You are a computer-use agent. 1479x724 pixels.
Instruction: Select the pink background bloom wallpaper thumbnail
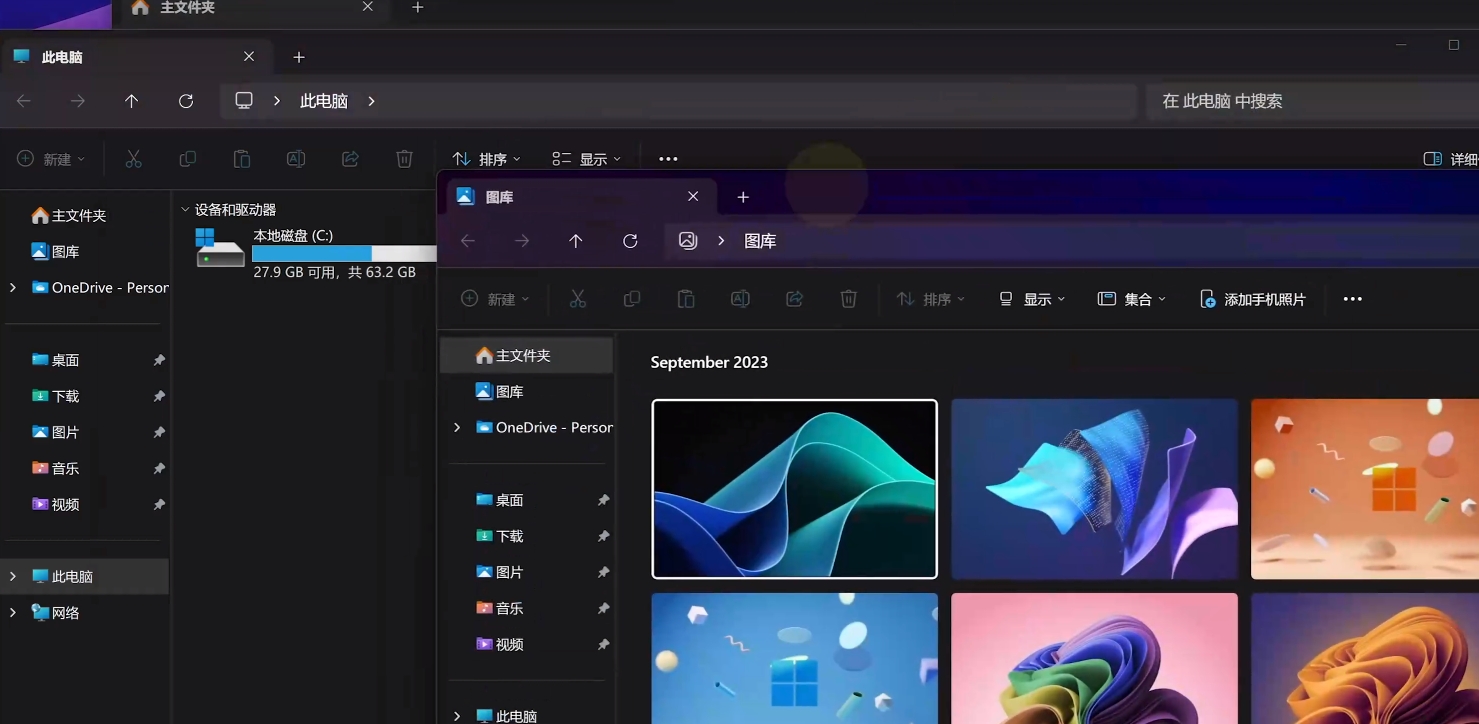(1095, 658)
